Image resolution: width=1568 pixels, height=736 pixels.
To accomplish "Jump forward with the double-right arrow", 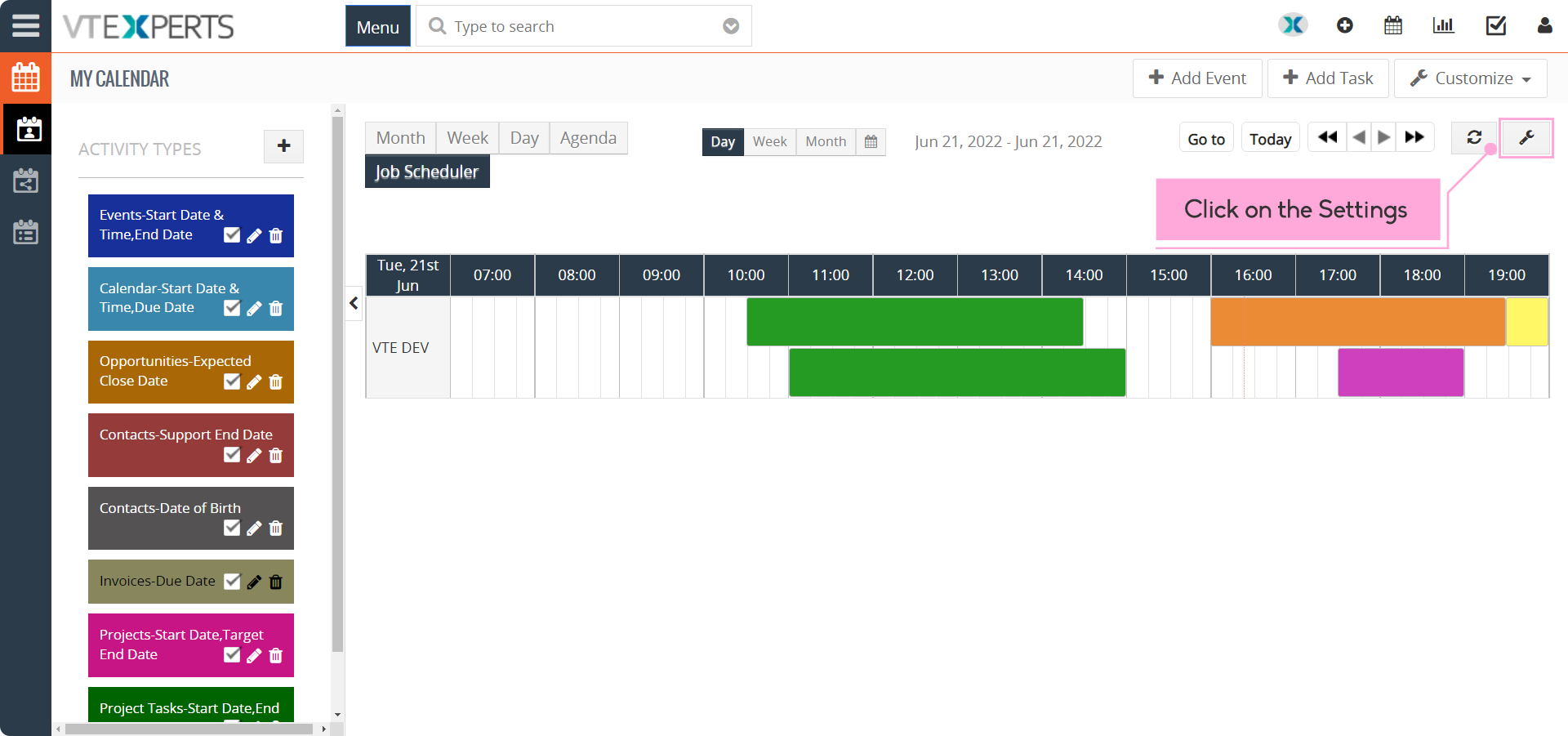I will click(x=1415, y=137).
